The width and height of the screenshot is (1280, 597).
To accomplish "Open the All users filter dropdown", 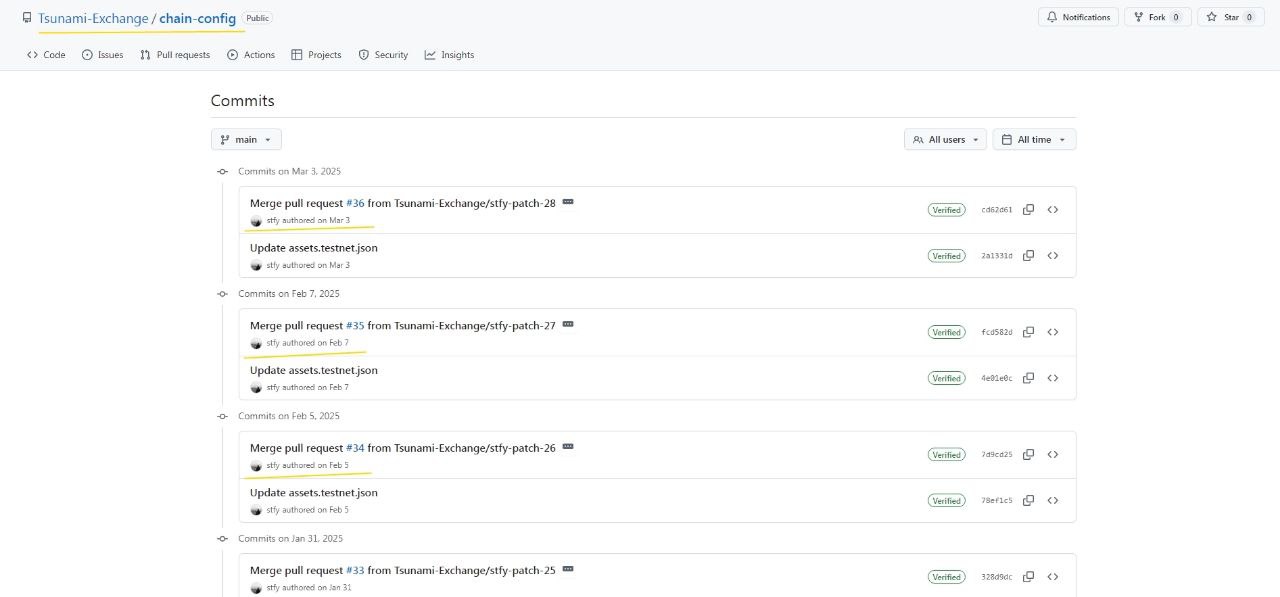I will point(945,140).
